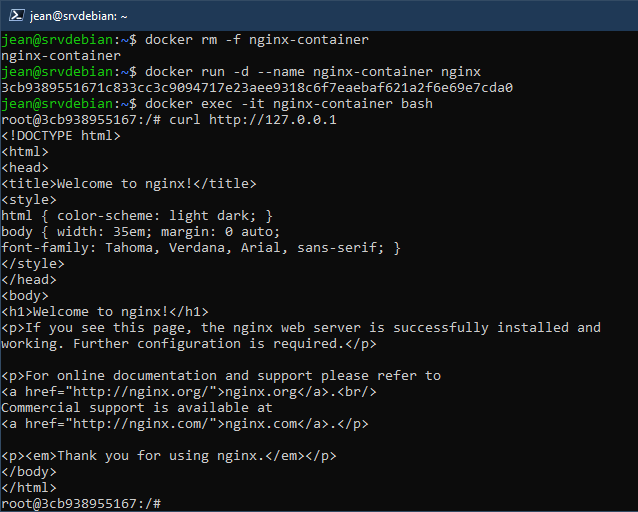Click the docker rm -f nginx-container command
Screen dimensions: 638x512
point(257,40)
